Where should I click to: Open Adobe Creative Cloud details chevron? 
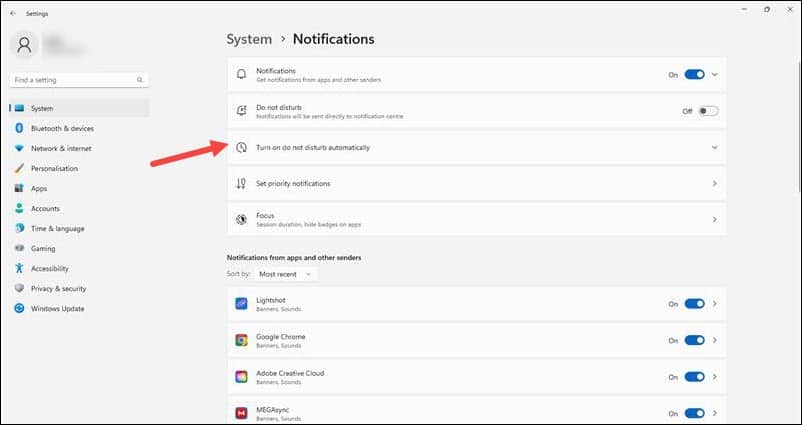[x=715, y=377]
